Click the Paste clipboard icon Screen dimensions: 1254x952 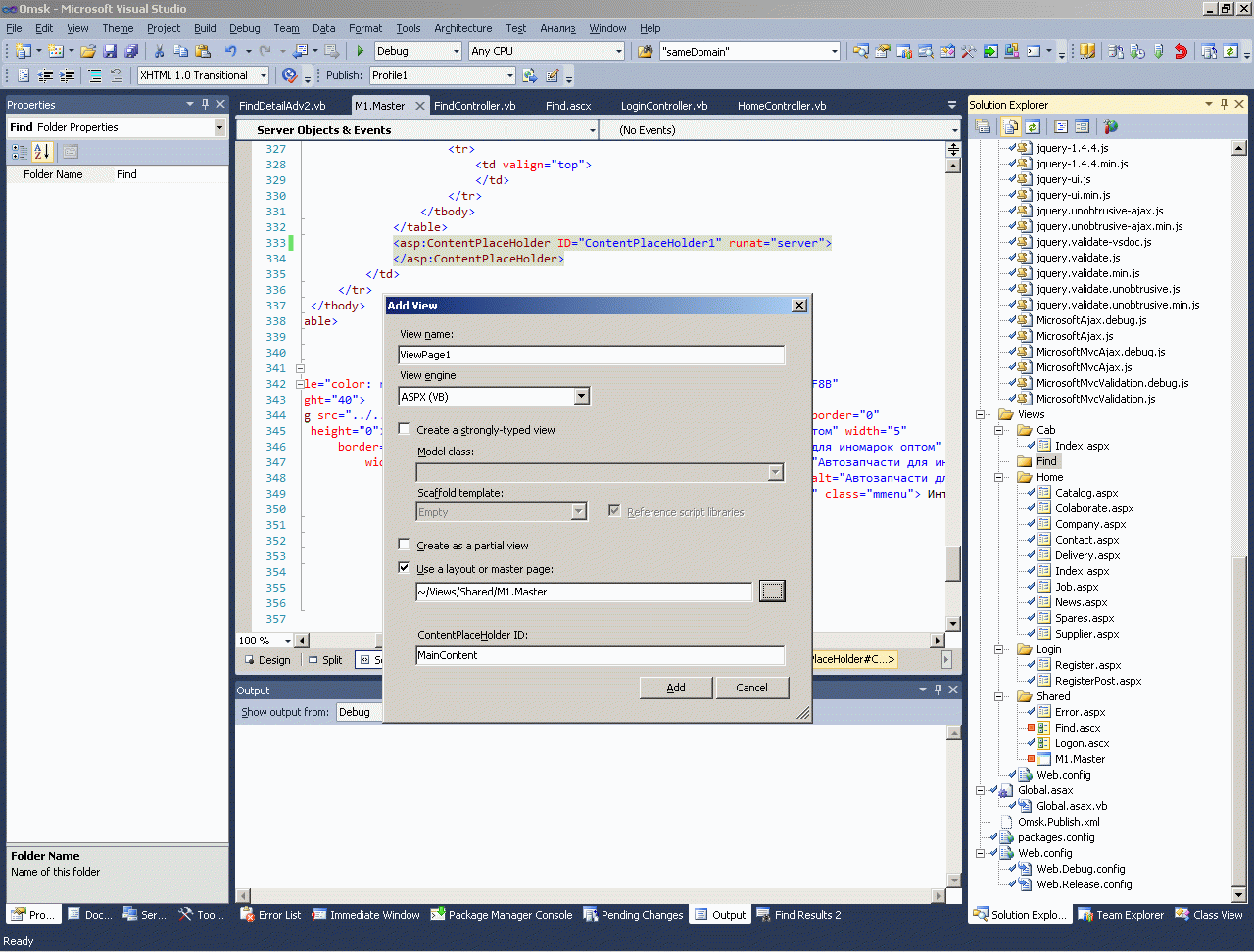pos(203,51)
